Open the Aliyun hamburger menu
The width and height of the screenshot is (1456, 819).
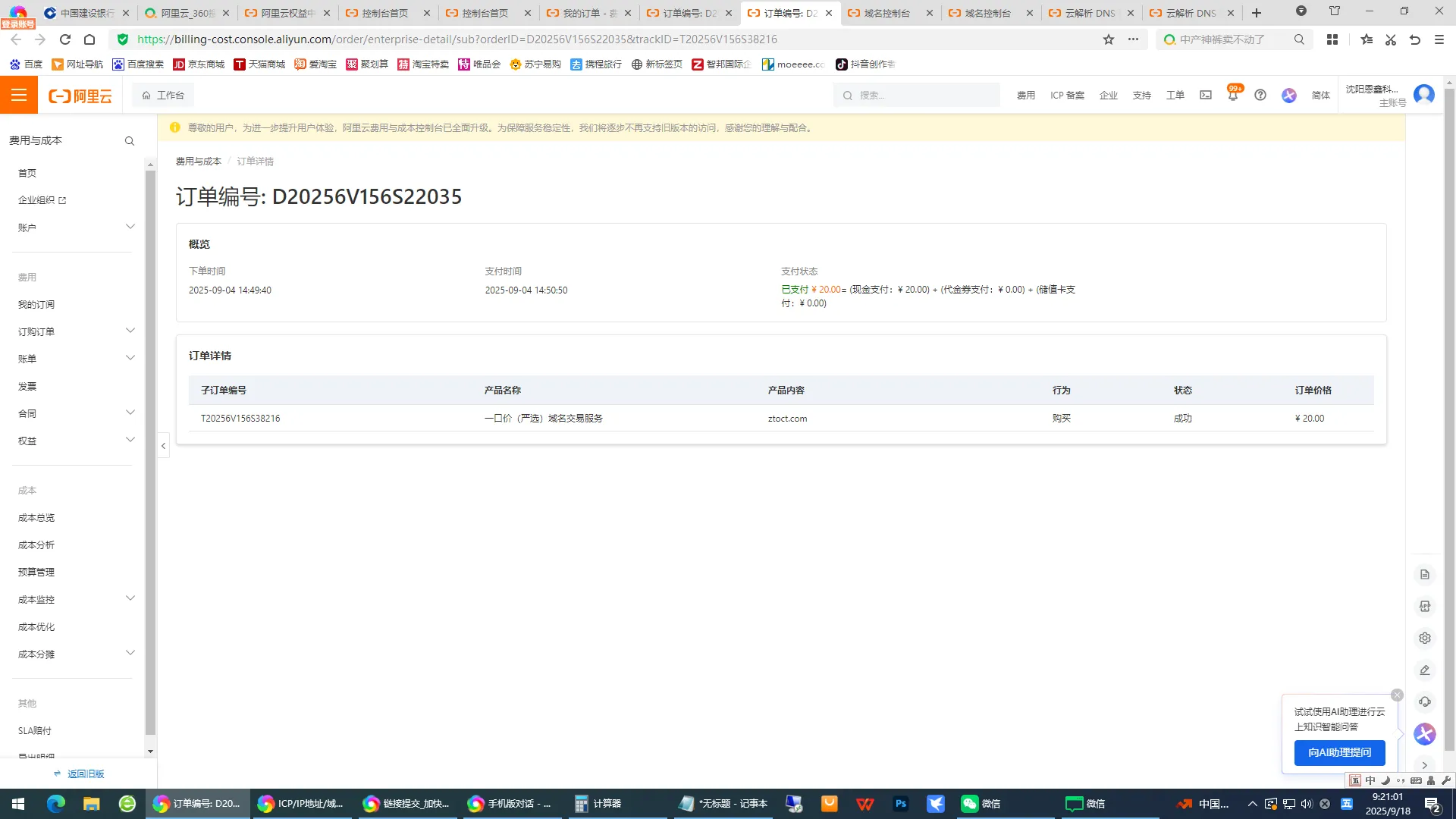point(19,95)
